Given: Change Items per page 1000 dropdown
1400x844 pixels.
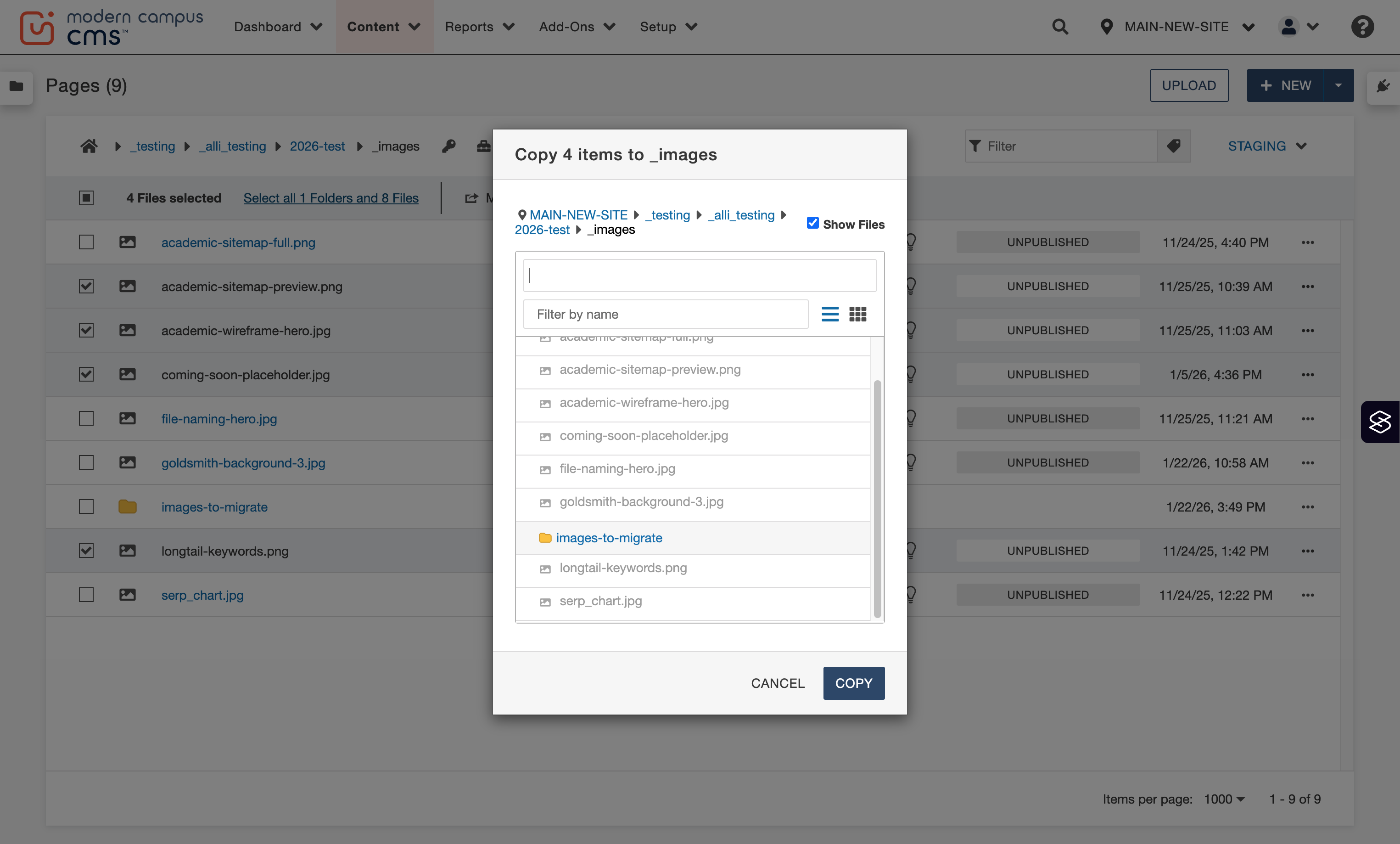Looking at the screenshot, I should [1225, 799].
